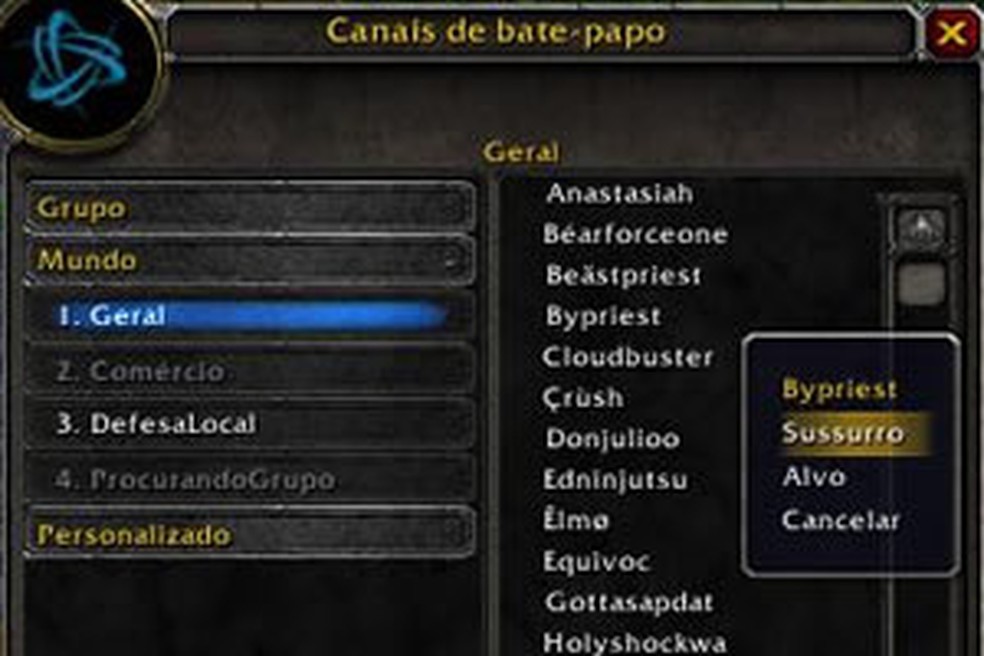The width and height of the screenshot is (984, 656).
Task: Open the 3. DefesaLocal channel
Action: pos(250,424)
